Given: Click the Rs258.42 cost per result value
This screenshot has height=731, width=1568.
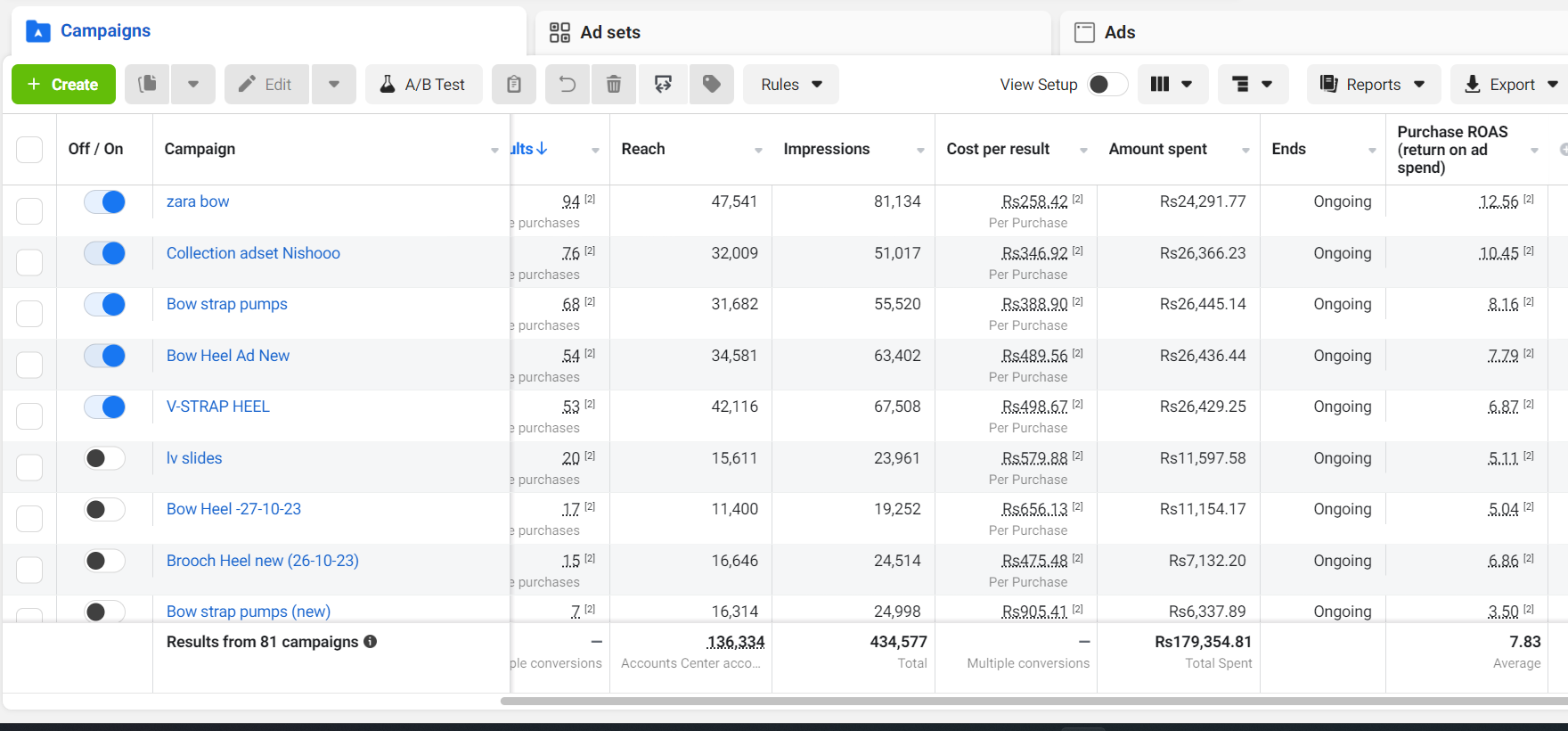Looking at the screenshot, I should point(1034,201).
